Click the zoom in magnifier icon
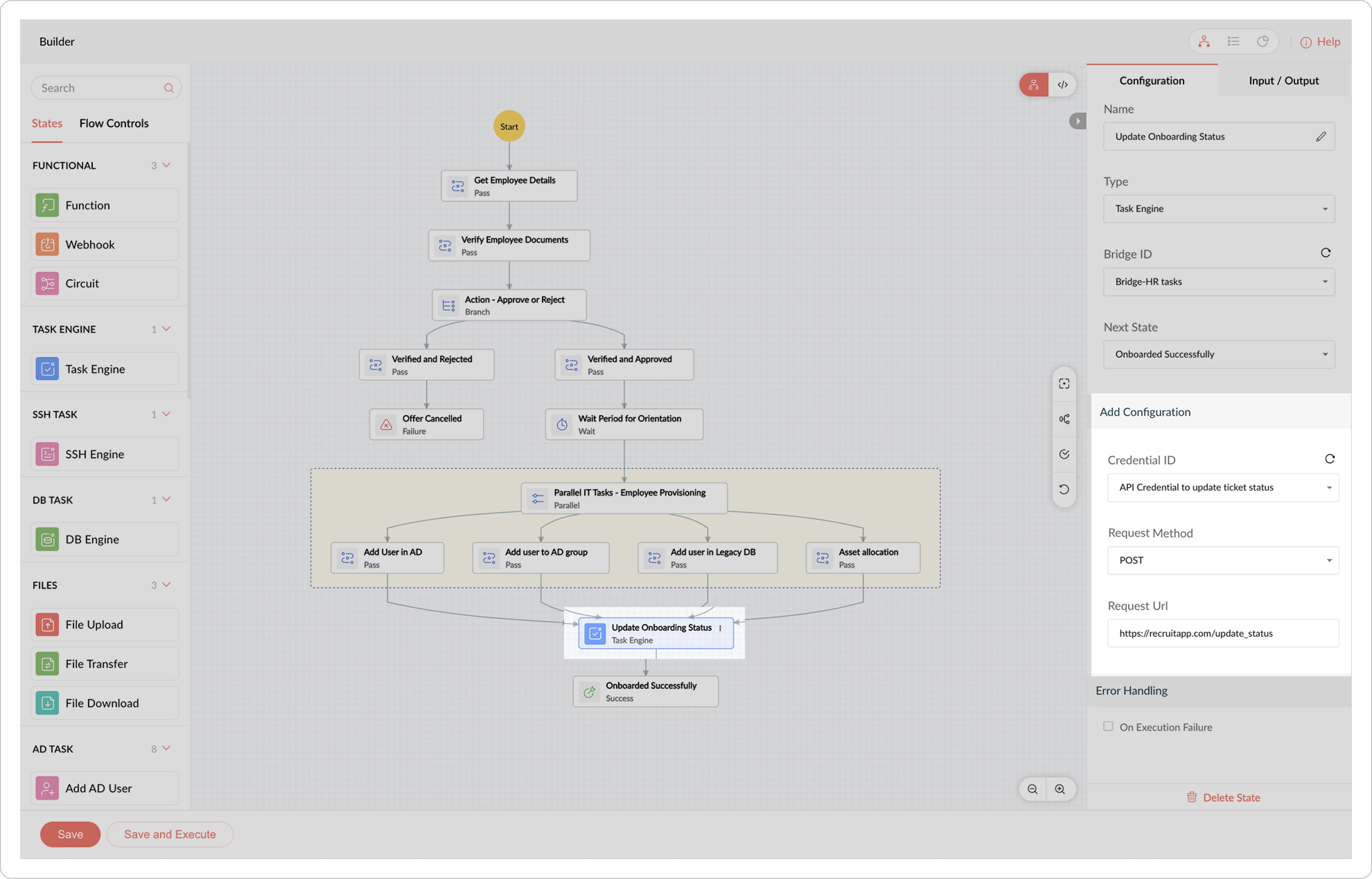This screenshot has height=879, width=1372. (x=1060, y=789)
